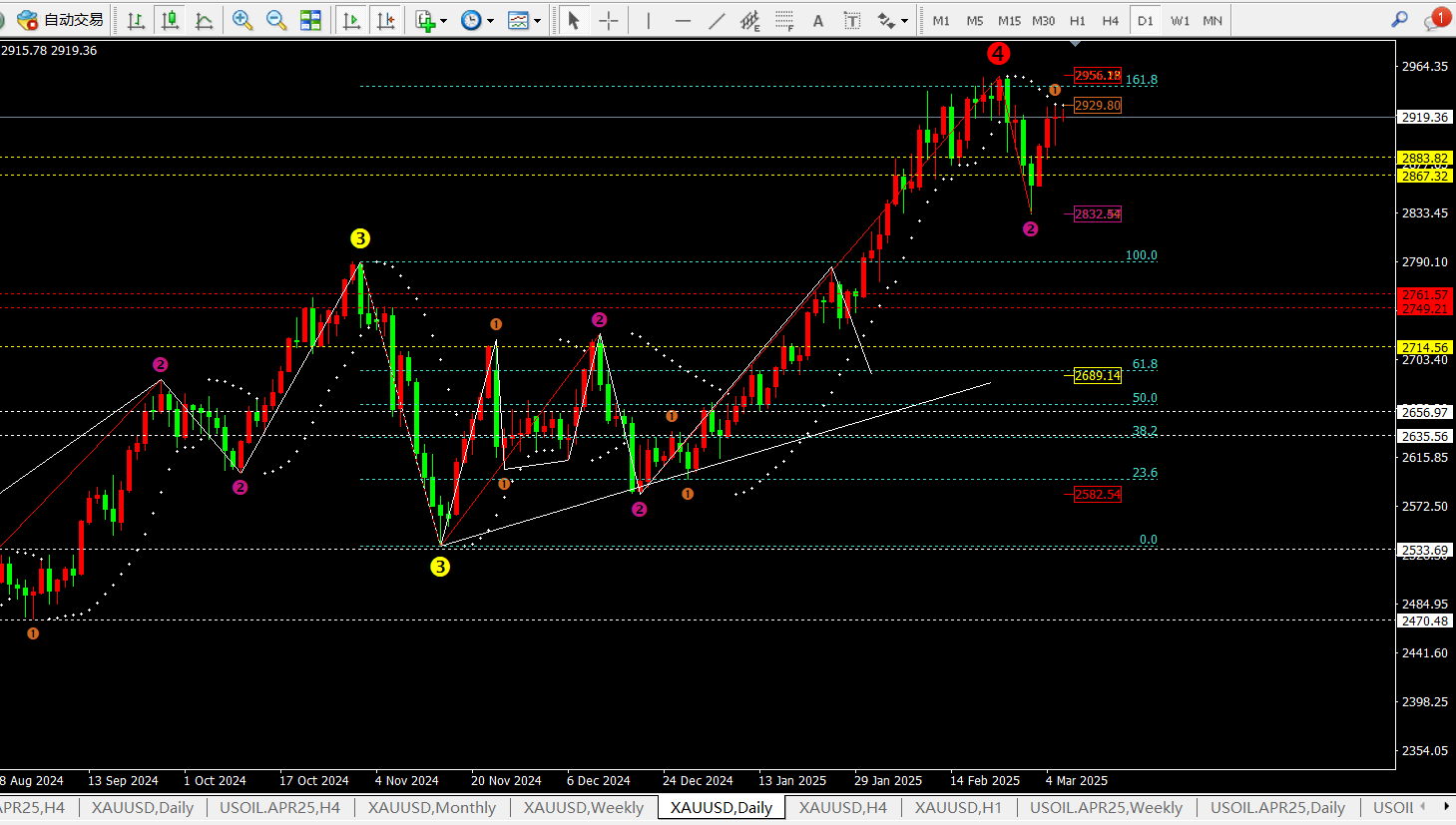
Task: Open chat notifications with badge 1
Action: [x=1437, y=19]
